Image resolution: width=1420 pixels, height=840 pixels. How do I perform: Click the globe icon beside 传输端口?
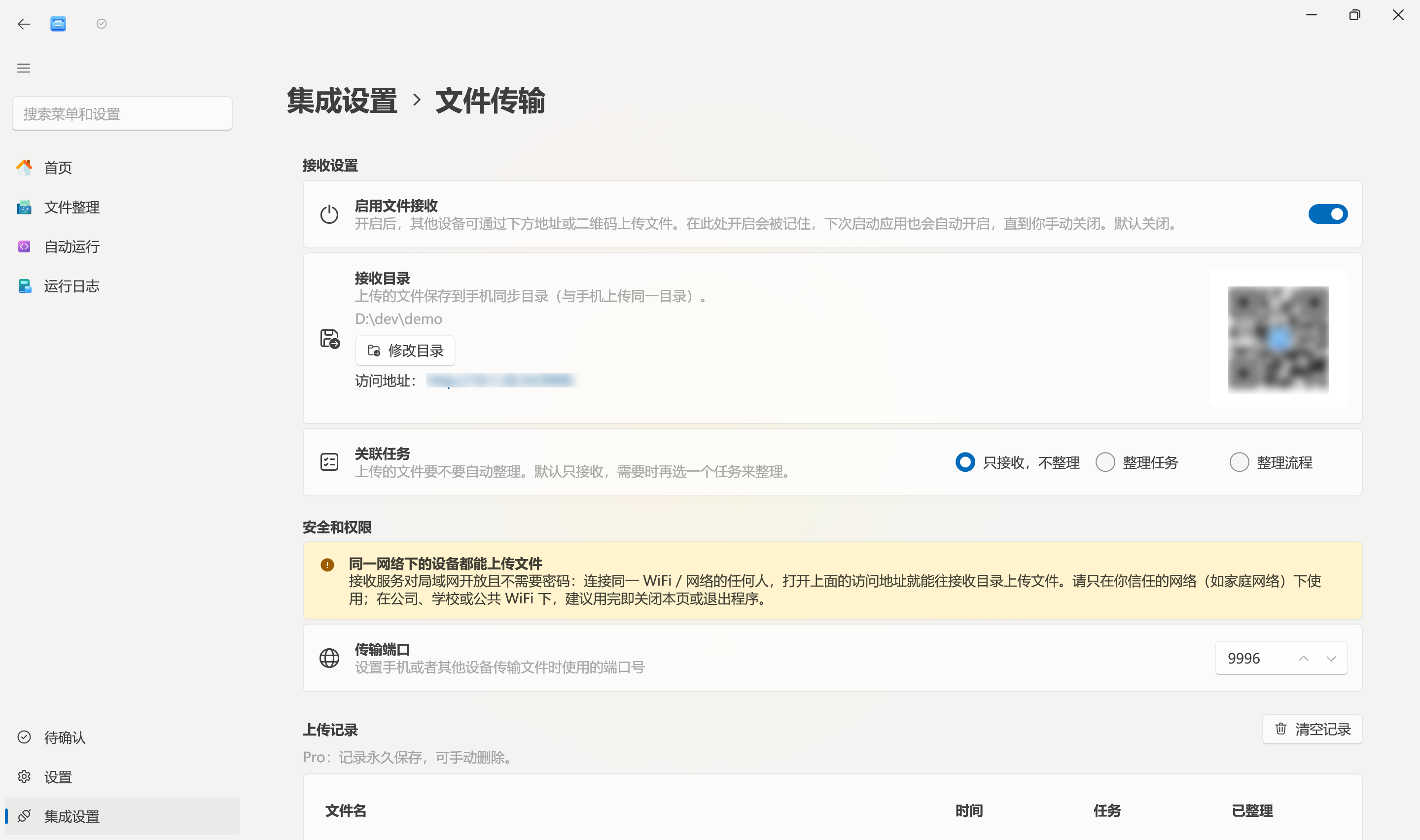(x=329, y=658)
